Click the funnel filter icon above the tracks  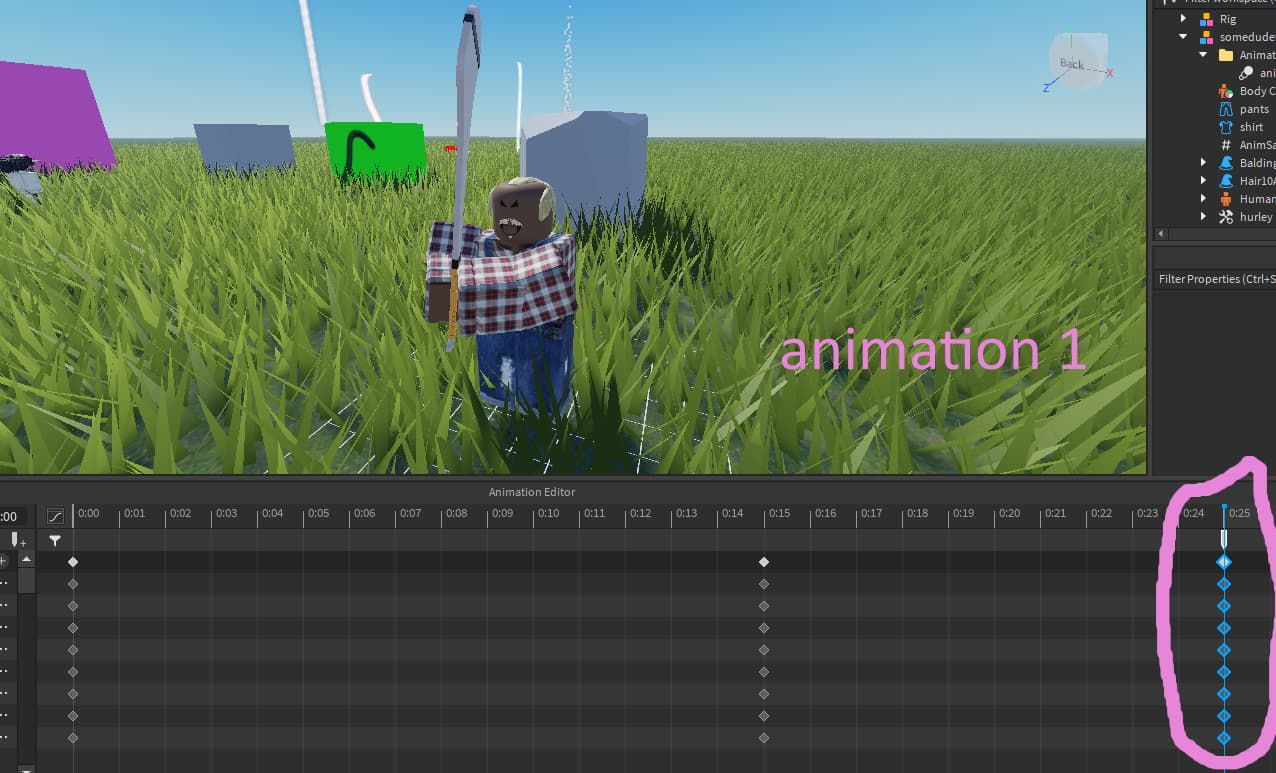(55, 541)
